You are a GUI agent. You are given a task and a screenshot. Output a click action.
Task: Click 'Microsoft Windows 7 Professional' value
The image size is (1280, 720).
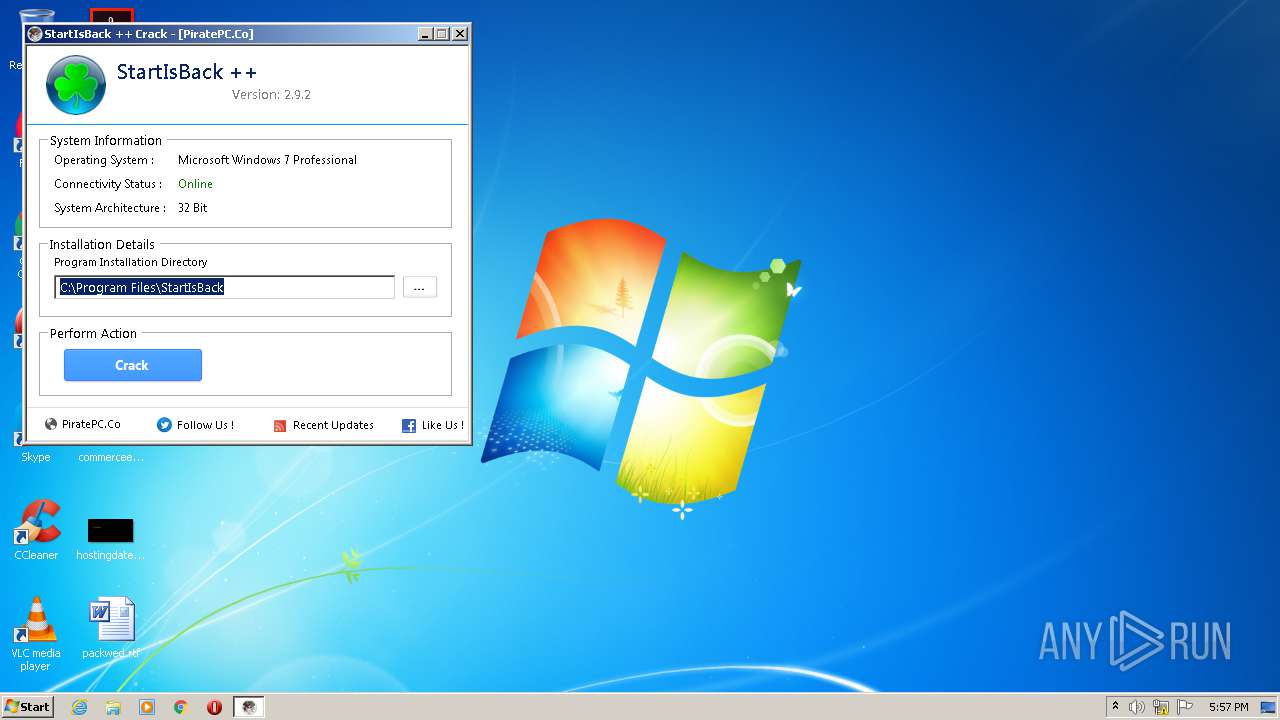(267, 160)
